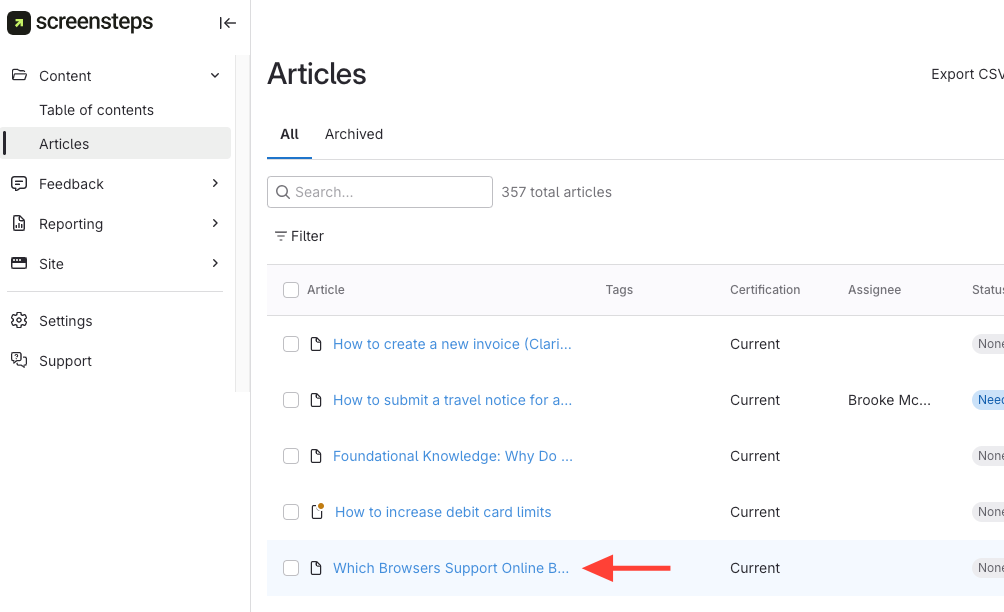
Task: Collapse the Content section chevron
Action: 215,76
